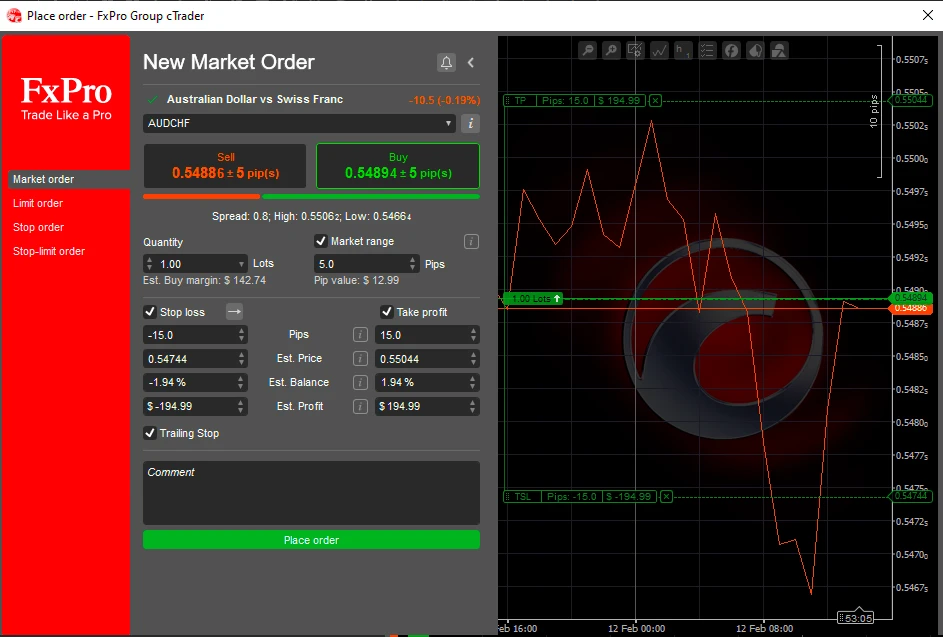
Task: Open the chart settings icon
Action: (636, 50)
